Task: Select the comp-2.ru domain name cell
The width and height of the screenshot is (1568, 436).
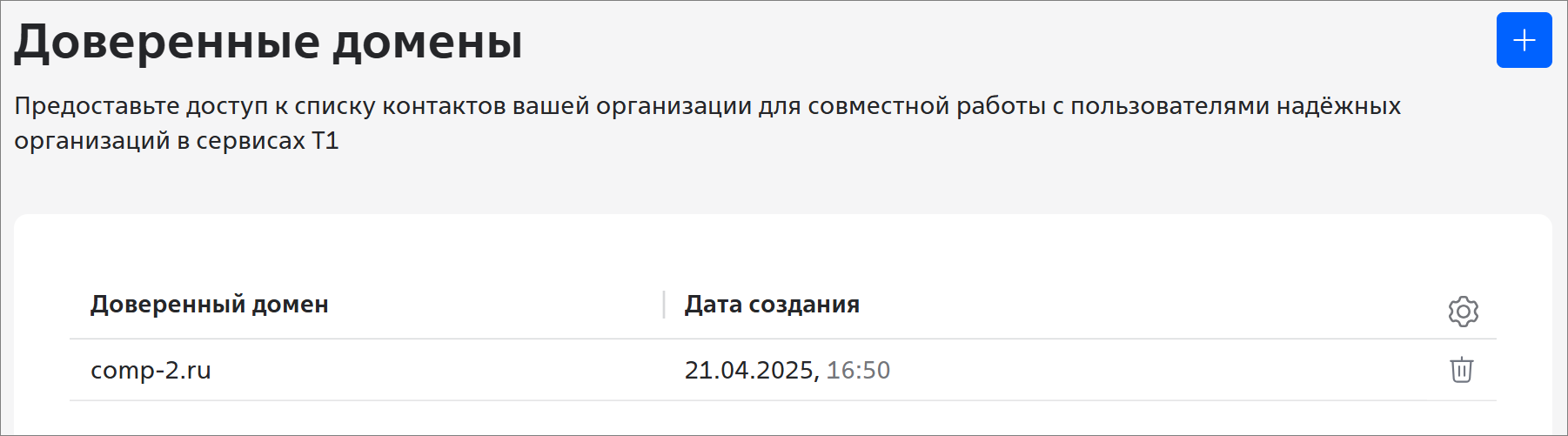Action: click(x=151, y=371)
